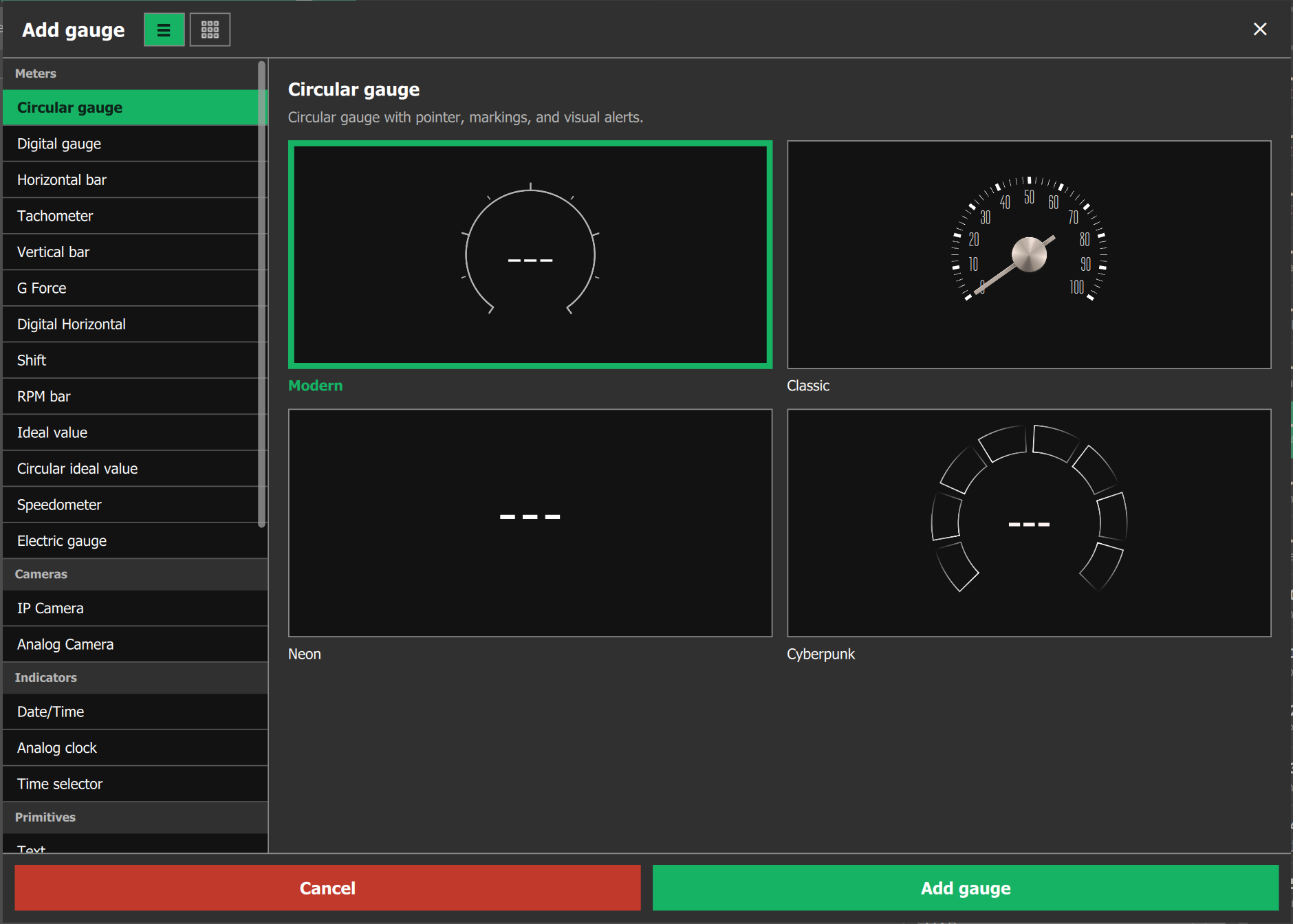Screen dimensions: 1293x924
Task: Select Analog clock indicator
Action: point(135,747)
